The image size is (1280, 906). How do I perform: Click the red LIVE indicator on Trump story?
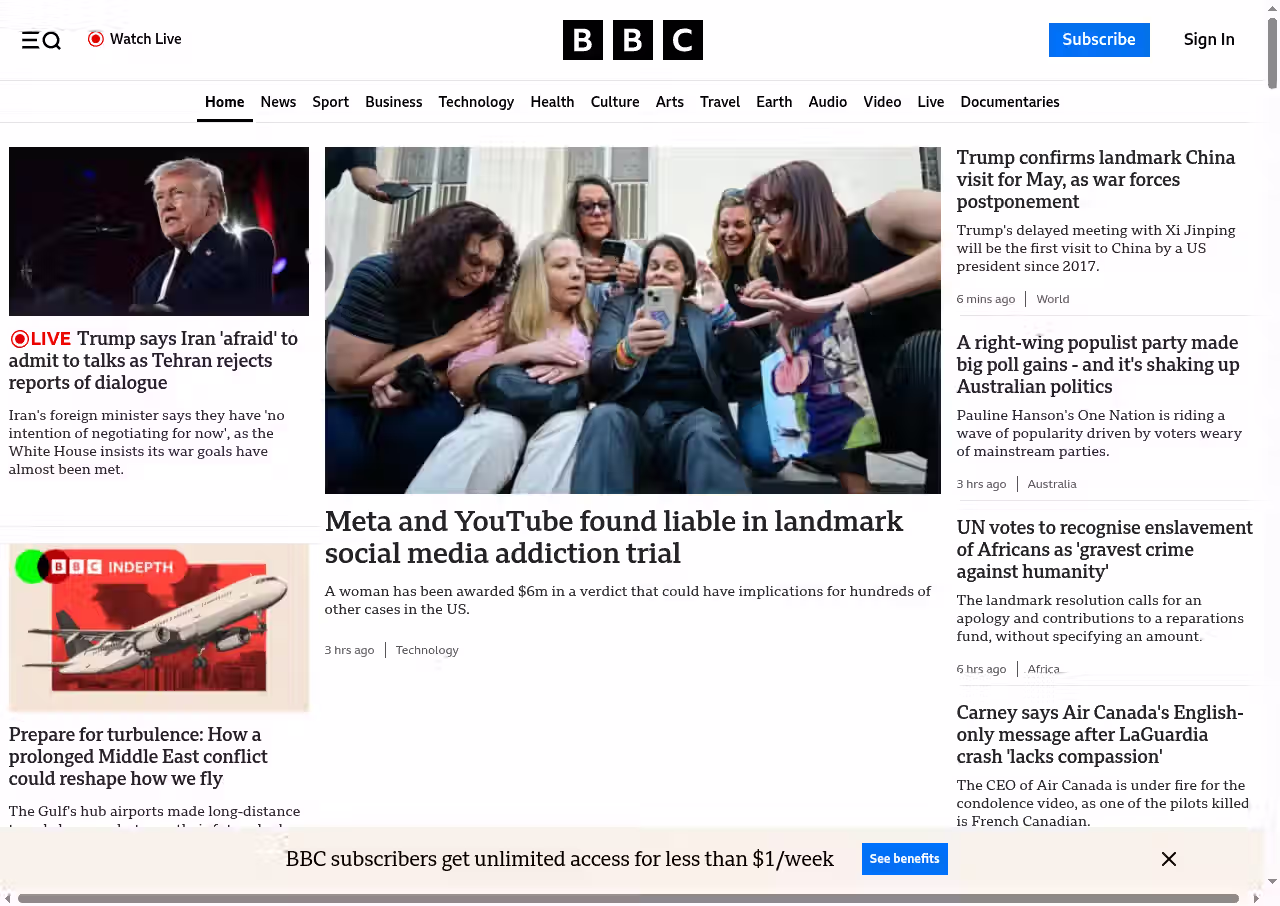click(x=41, y=339)
